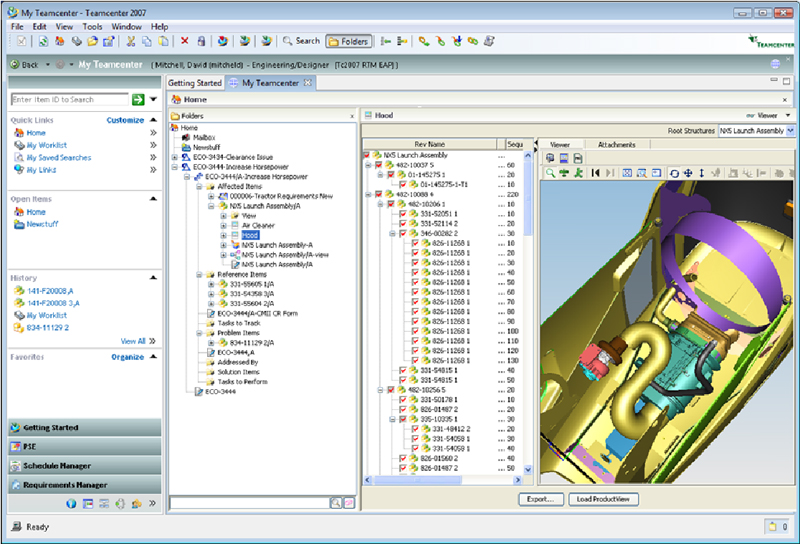The width and height of the screenshot is (800, 544).
Task: Click the Export... button
Action: pyautogui.click(x=541, y=499)
